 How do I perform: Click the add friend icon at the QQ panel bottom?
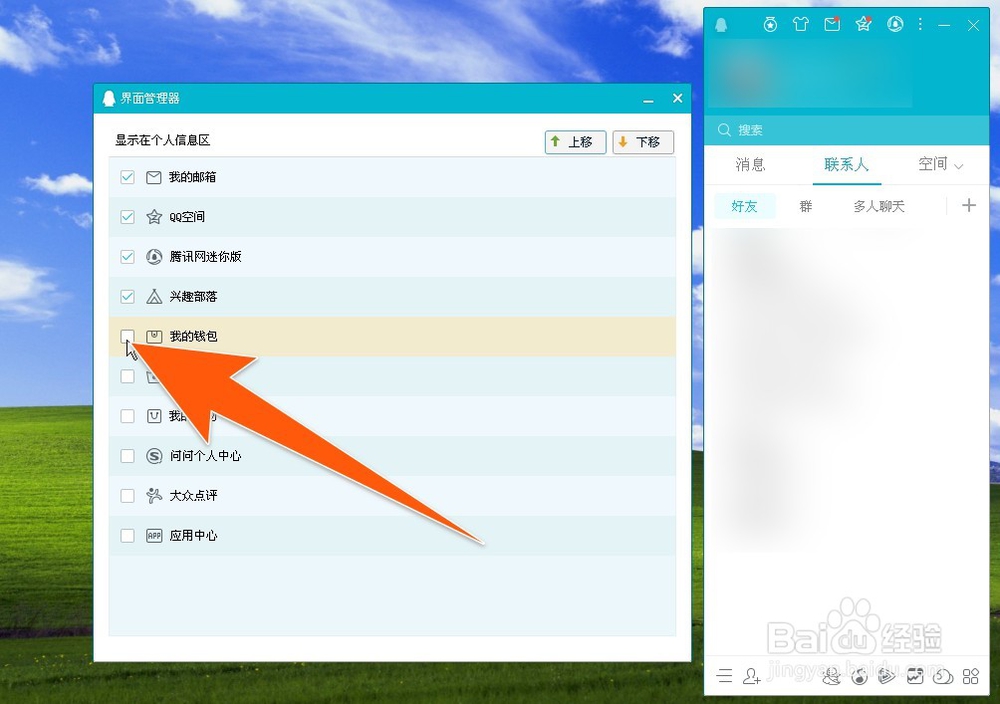pyautogui.click(x=752, y=676)
